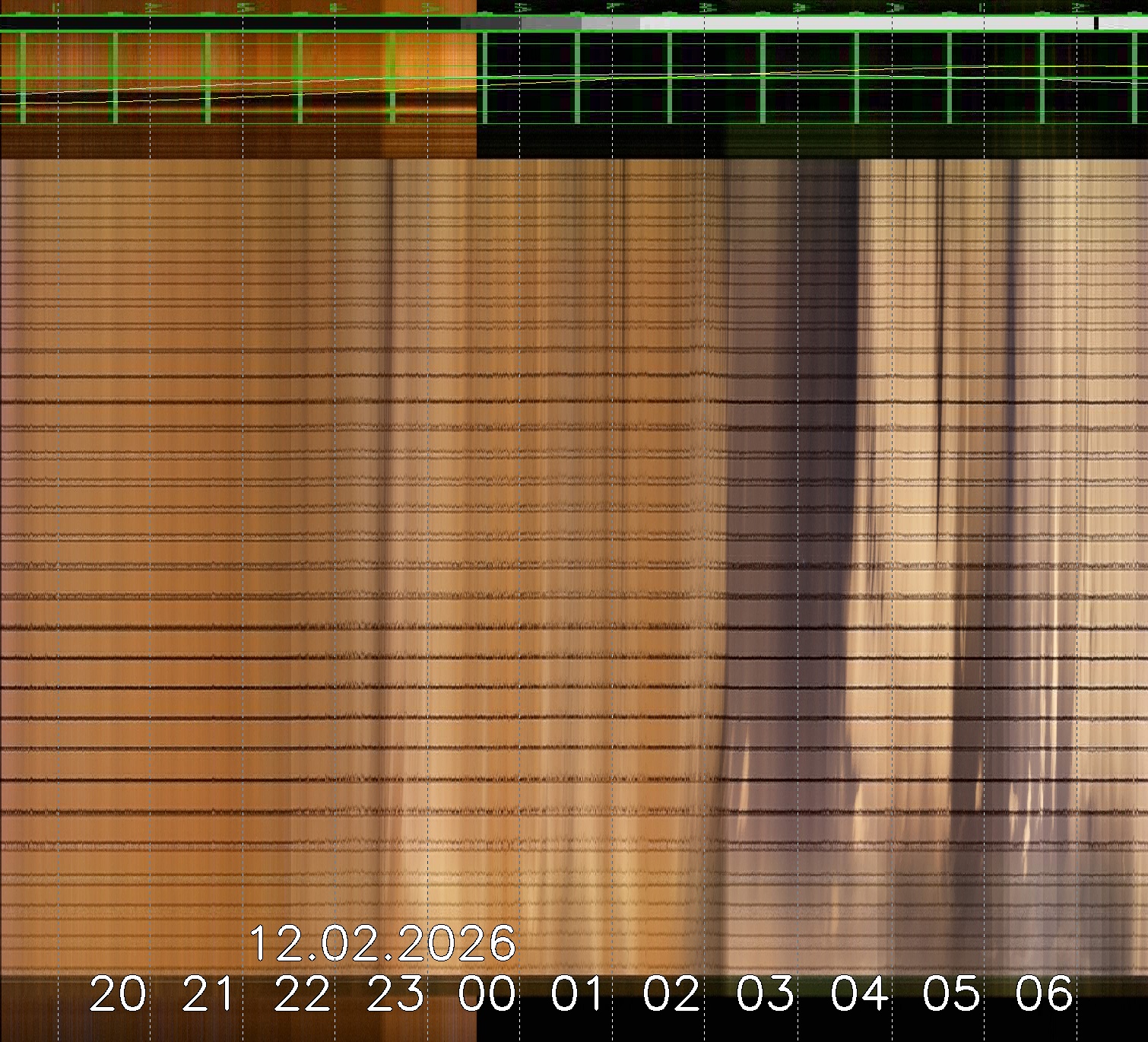Click the 06 hour label
The height and width of the screenshot is (1042, 1148).
tap(1045, 994)
